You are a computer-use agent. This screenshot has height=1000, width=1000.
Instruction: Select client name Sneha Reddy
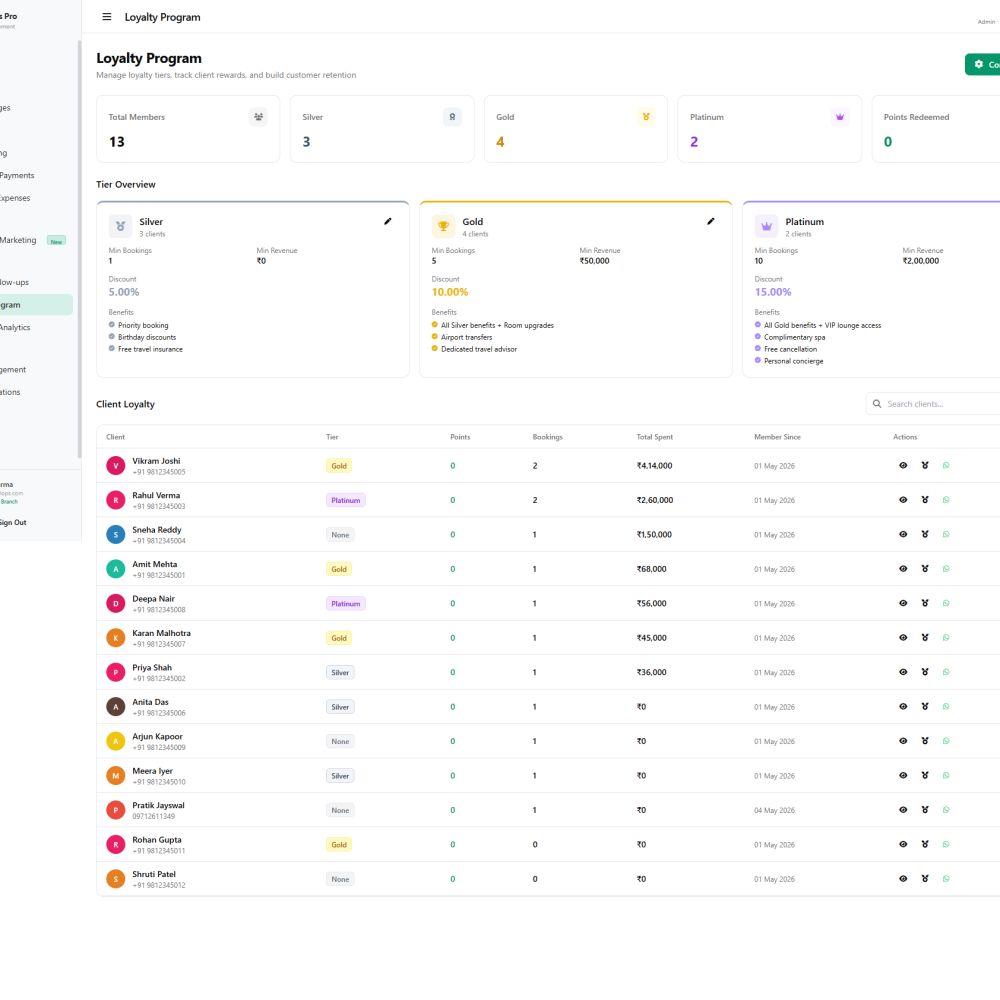click(157, 530)
